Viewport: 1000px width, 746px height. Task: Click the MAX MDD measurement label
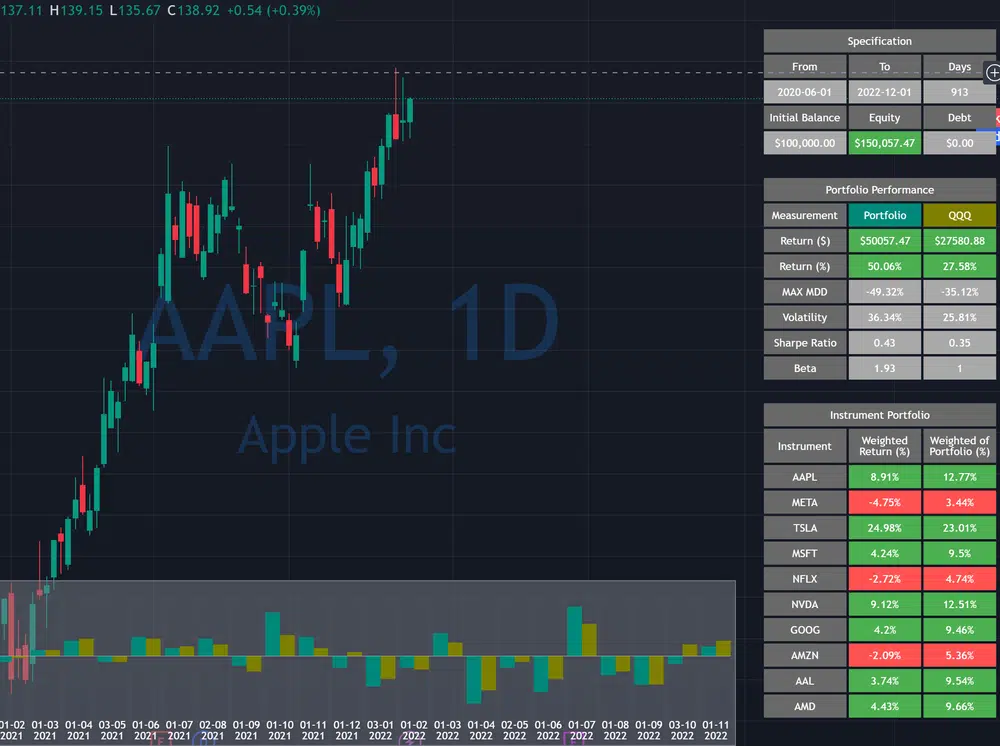[x=804, y=292]
